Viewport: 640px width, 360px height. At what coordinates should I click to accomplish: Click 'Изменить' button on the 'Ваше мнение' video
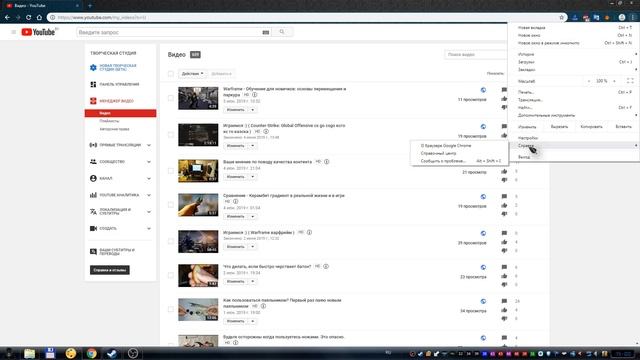[x=236, y=177]
